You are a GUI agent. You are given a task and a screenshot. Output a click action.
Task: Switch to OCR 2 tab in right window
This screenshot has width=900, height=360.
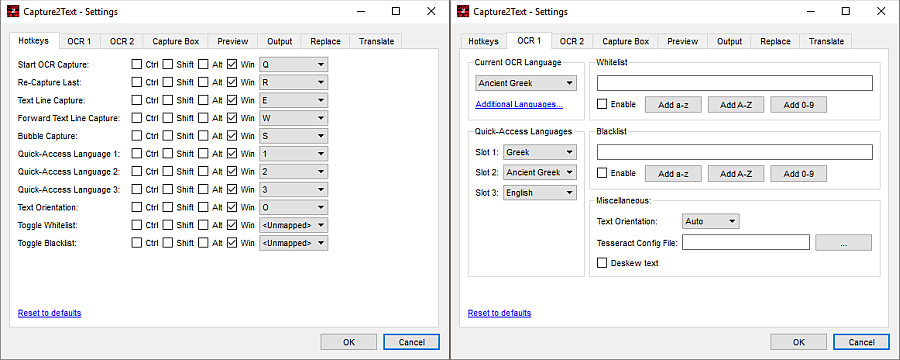tap(572, 41)
